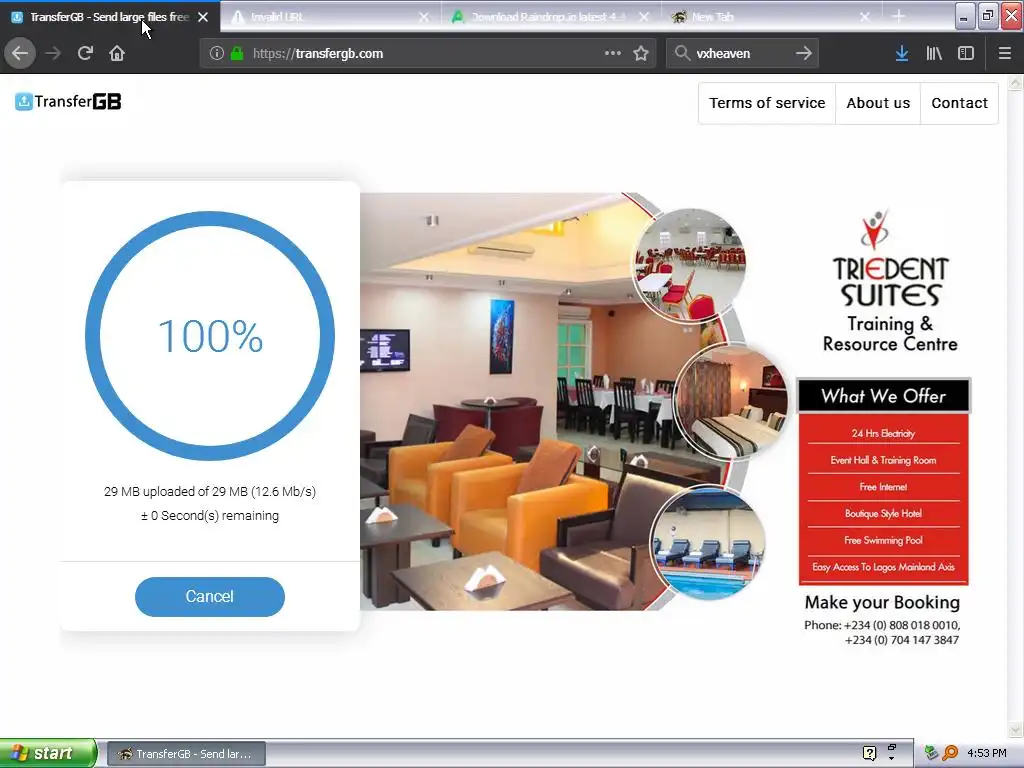
Task: Click the taskbar clock showing 4:53 PM
Action: coord(987,753)
